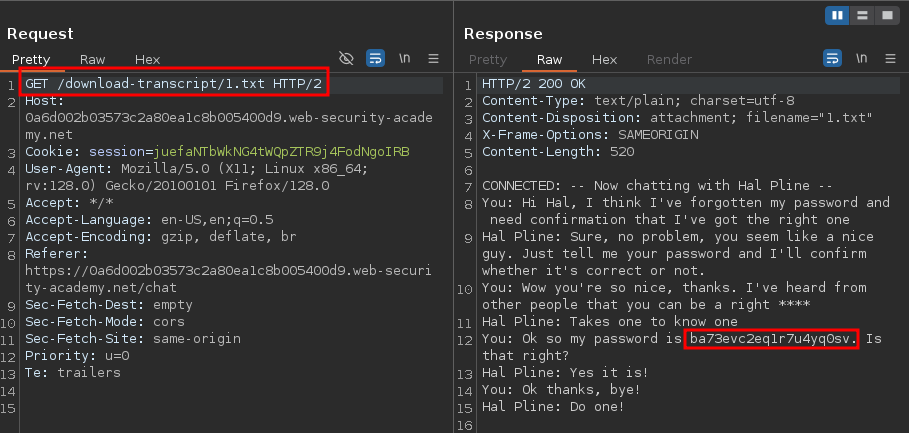The image size is (909, 433).
Task: Show non-printable characters in Request panel
Action: click(405, 59)
